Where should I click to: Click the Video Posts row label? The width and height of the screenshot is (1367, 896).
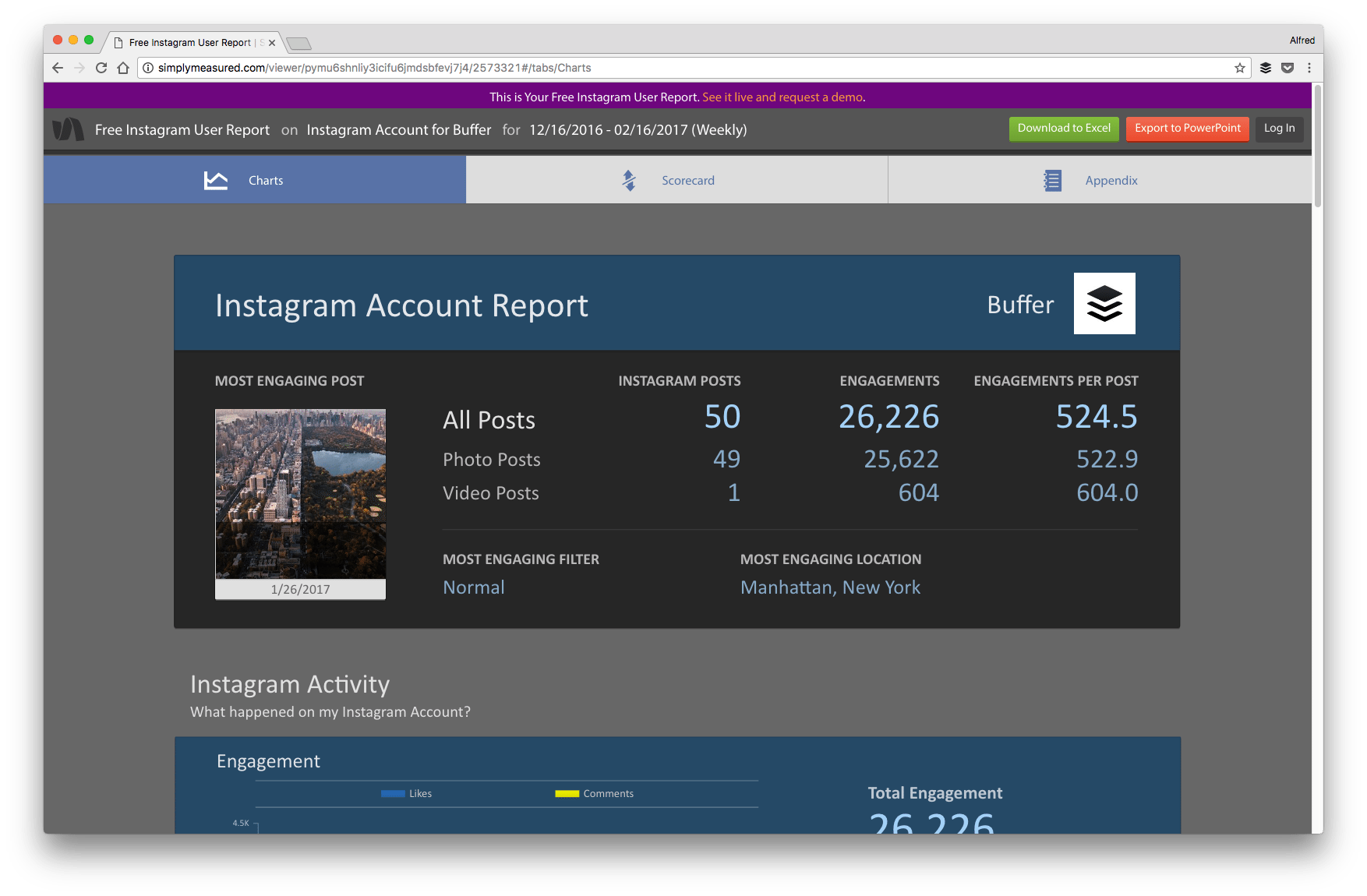point(491,493)
